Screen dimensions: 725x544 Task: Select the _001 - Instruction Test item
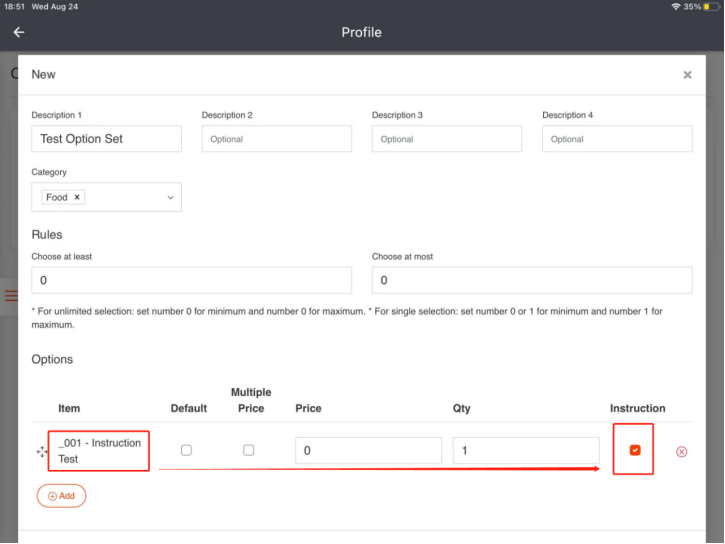[x=99, y=451]
